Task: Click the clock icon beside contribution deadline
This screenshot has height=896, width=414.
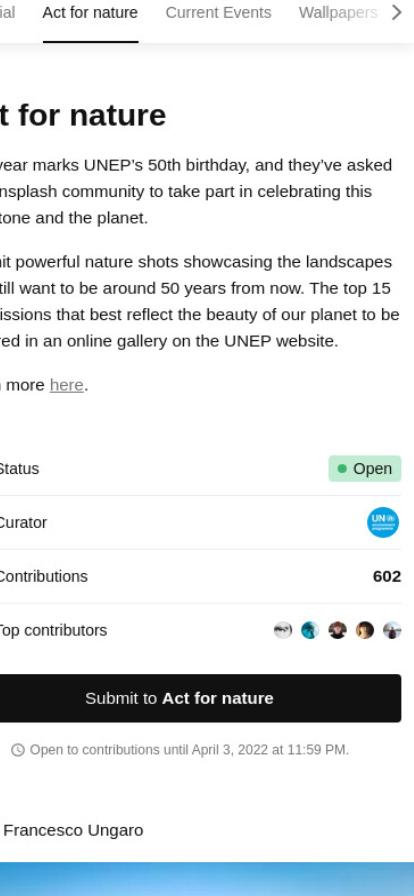Action: tap(18, 750)
